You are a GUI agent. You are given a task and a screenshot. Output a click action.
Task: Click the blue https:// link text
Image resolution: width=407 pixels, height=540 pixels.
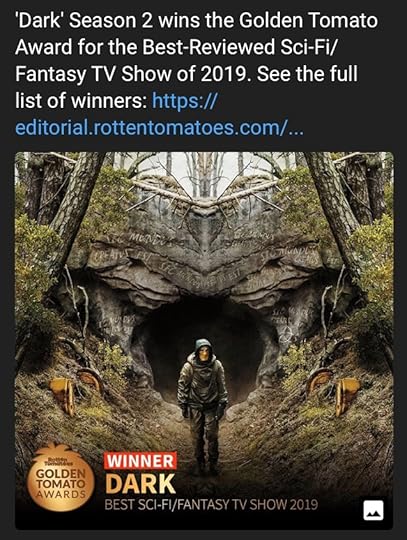(x=185, y=101)
